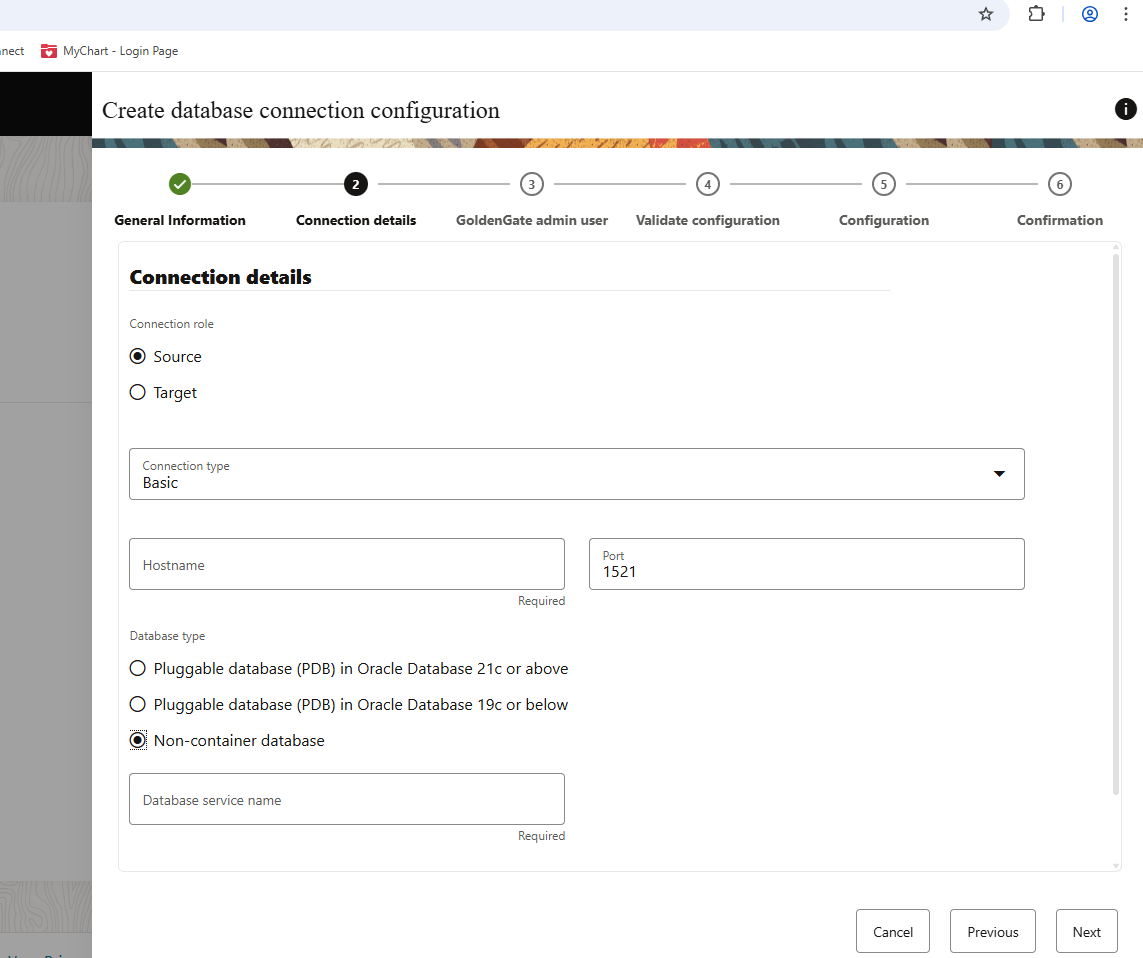Image resolution: width=1143 pixels, height=958 pixels.
Task: Click the MyChart bookmark heart icon
Action: pyautogui.click(x=49, y=51)
